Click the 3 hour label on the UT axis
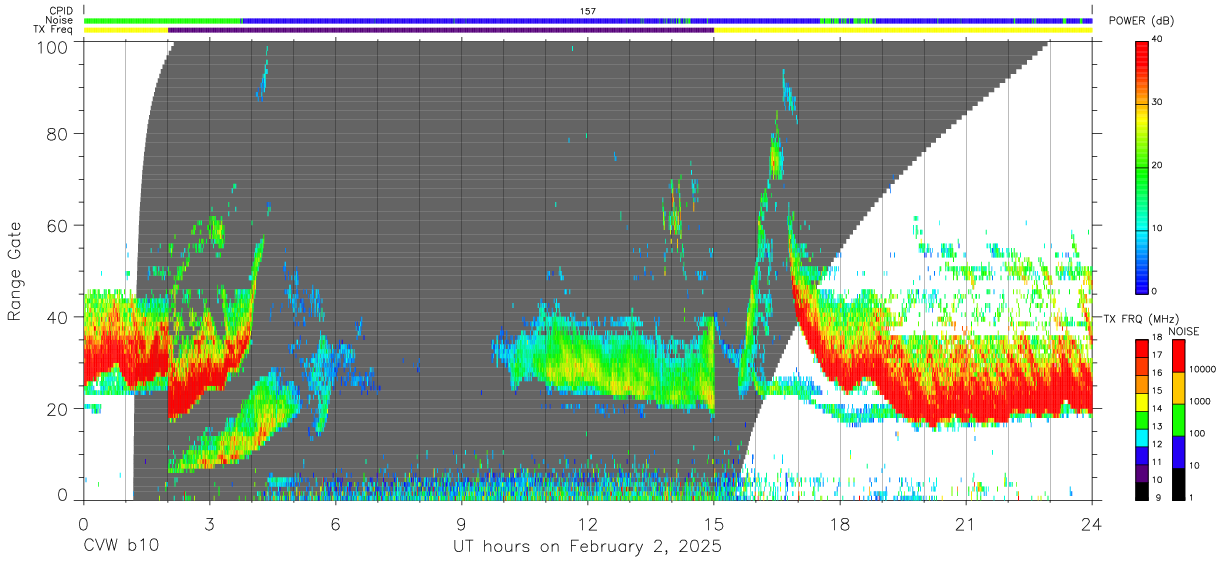This screenshot has width=1228, height=567. pos(209,524)
